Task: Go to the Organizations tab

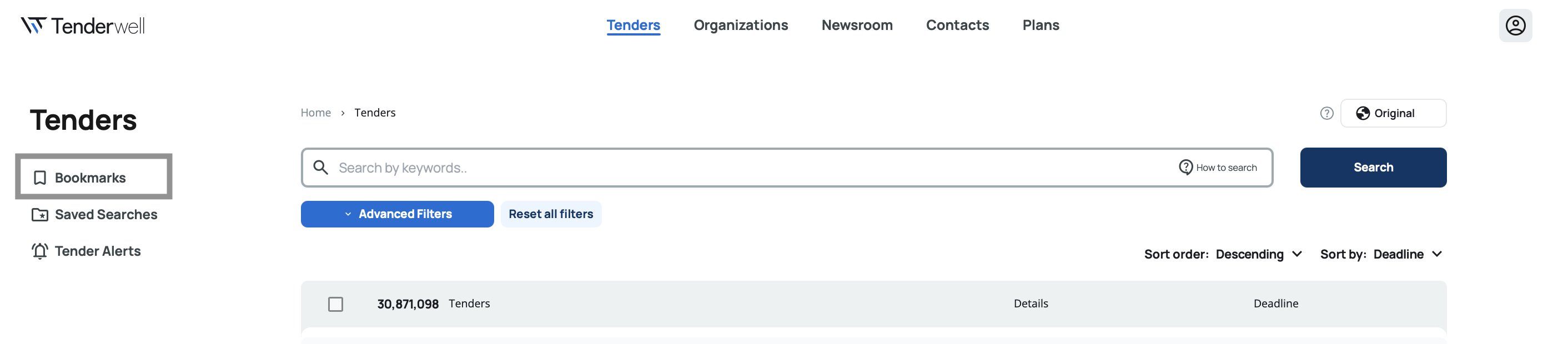Action: click(740, 25)
